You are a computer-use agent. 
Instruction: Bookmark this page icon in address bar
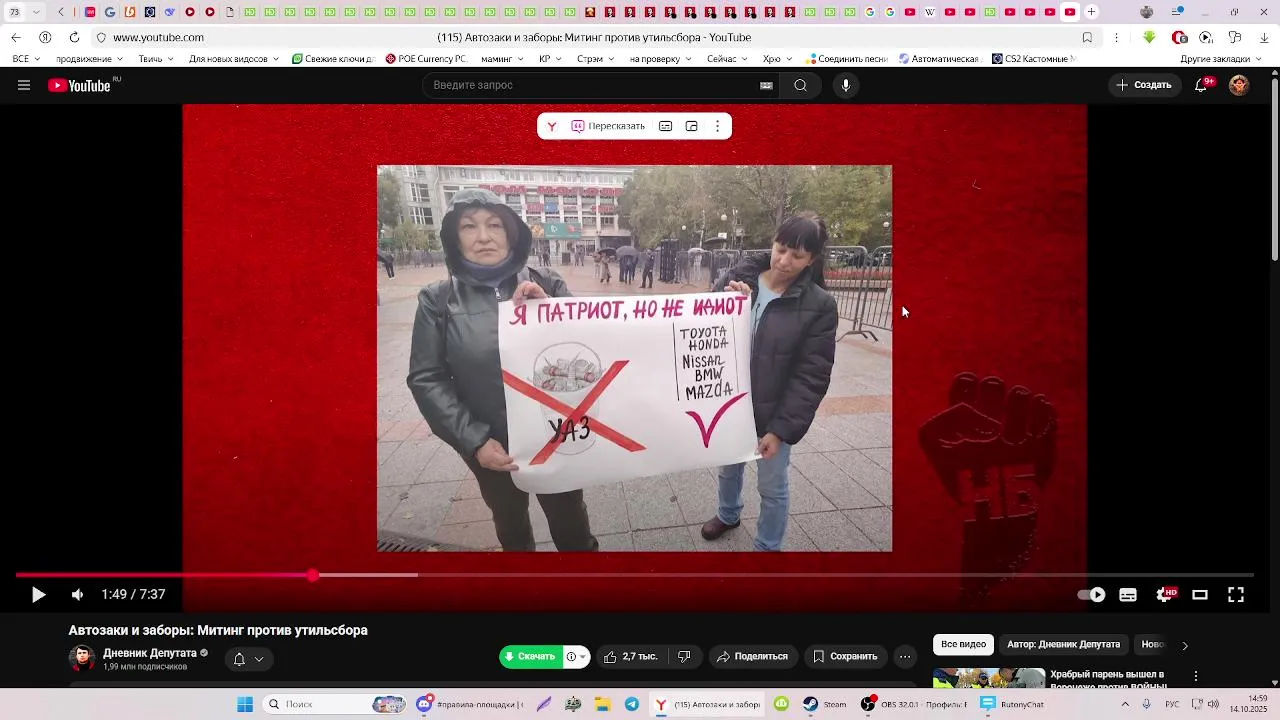coord(1087,38)
